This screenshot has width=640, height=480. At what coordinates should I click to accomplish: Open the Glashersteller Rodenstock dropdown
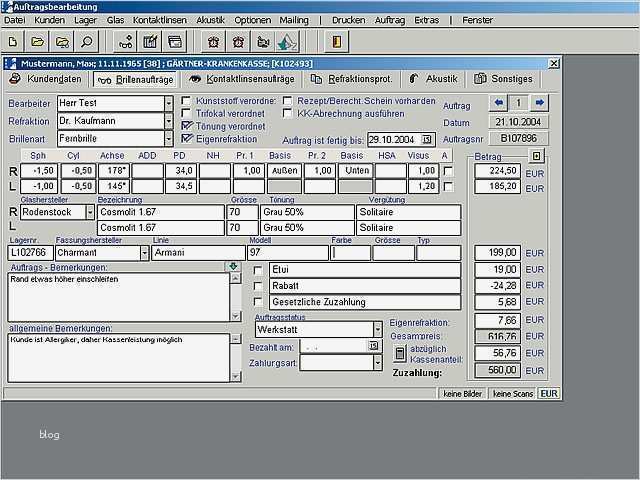pos(90,212)
